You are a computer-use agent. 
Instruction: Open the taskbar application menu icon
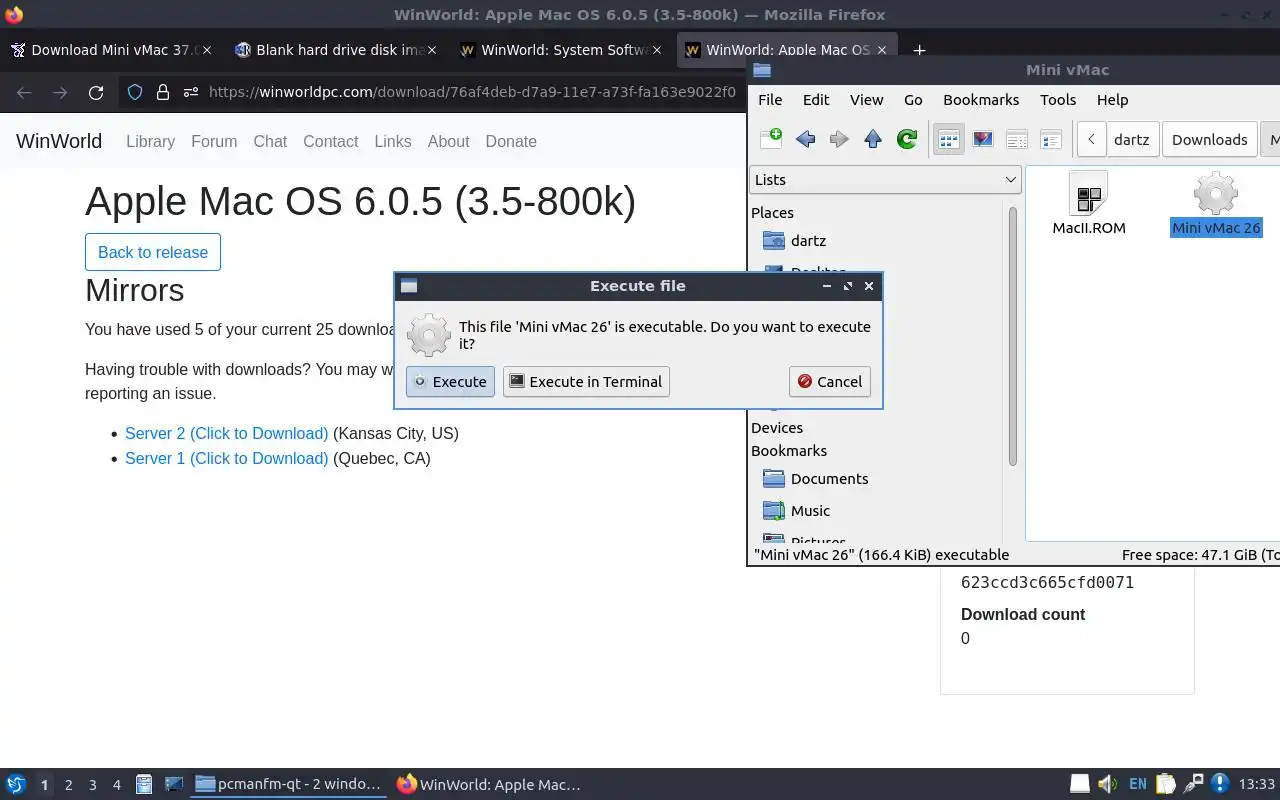pos(15,784)
